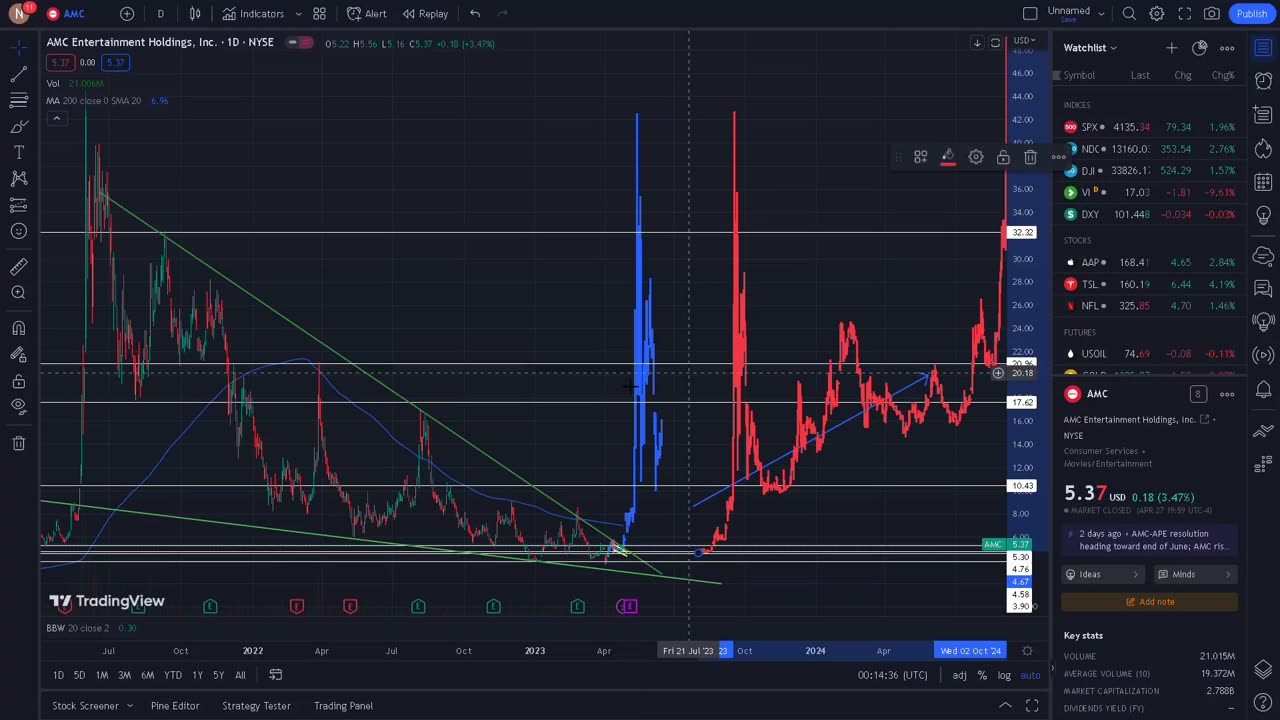The image size is (1280, 720).
Task: Select USOIL row in the watchlist
Action: point(1149,354)
